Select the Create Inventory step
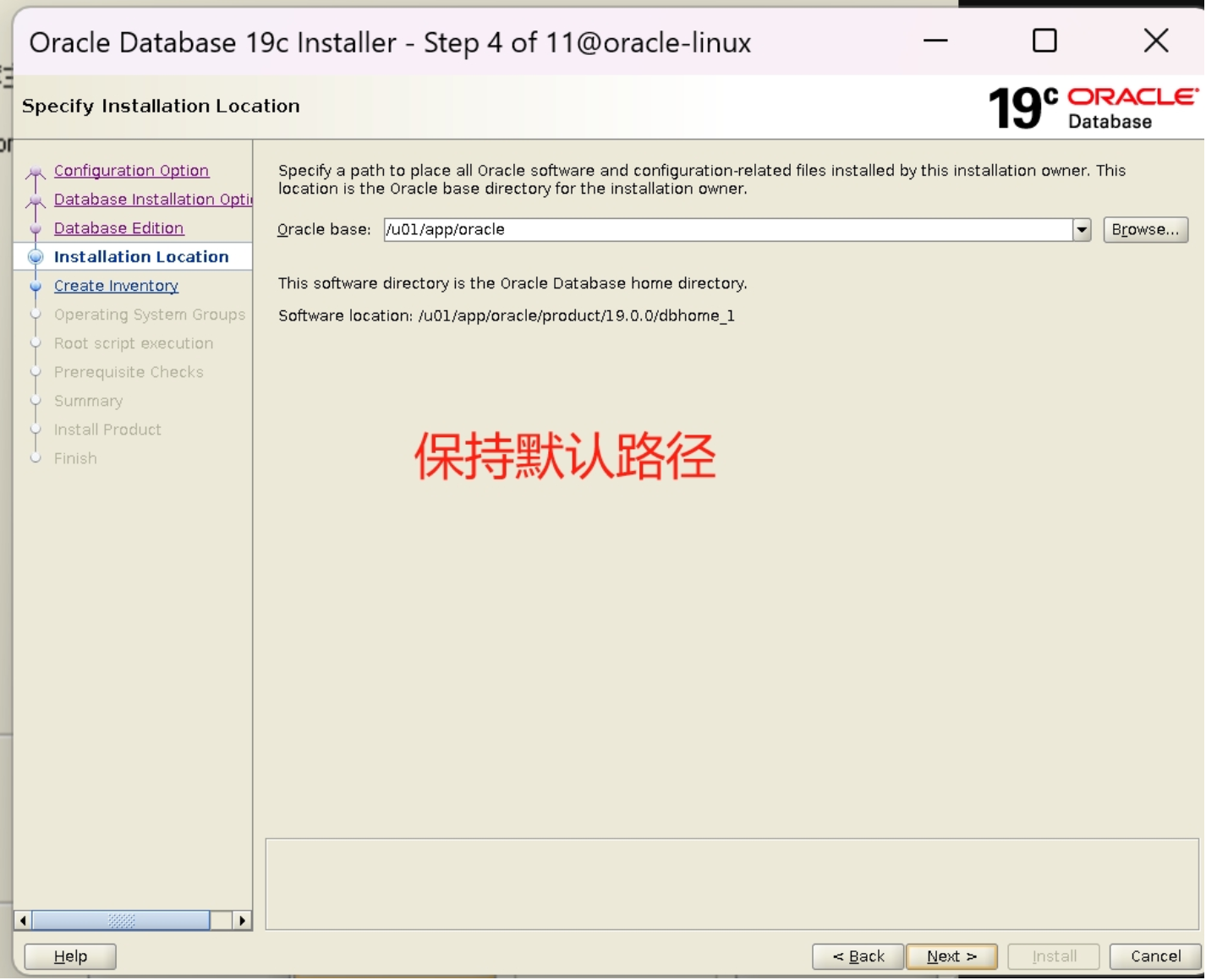Viewport: 1206px width, 980px height. [x=116, y=285]
